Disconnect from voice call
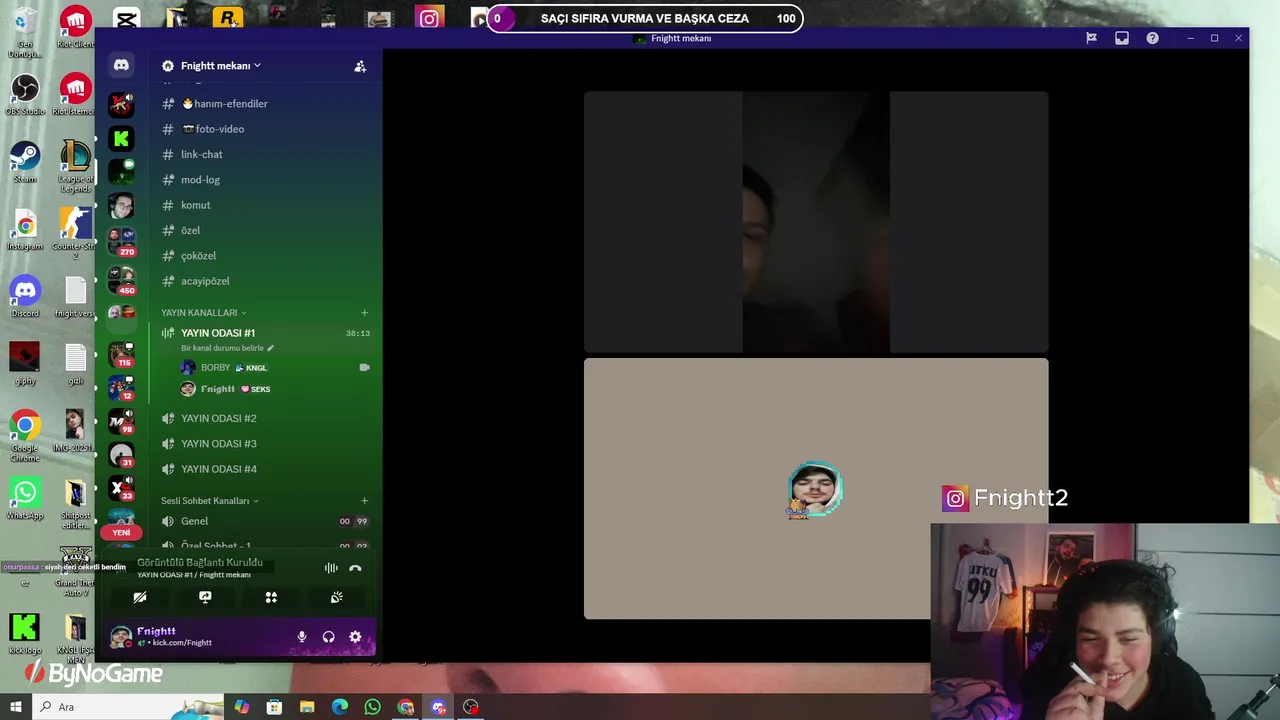This screenshot has width=1280, height=720. 355,568
